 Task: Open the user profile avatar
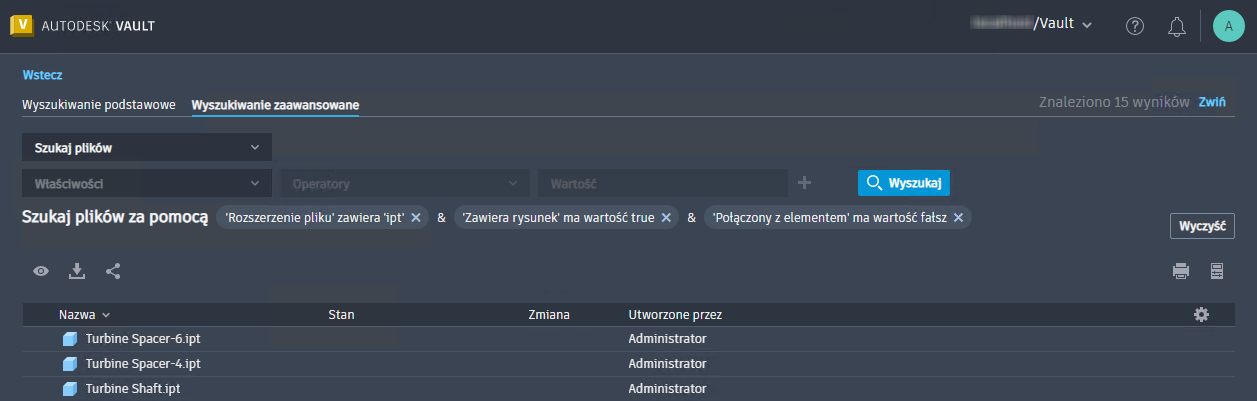coord(1228,26)
